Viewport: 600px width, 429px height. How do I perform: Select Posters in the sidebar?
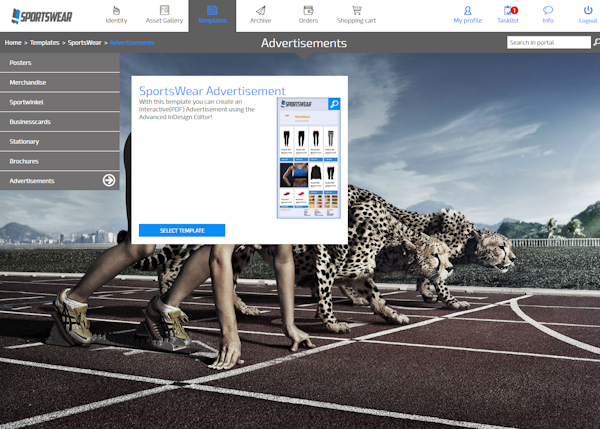(x=59, y=63)
